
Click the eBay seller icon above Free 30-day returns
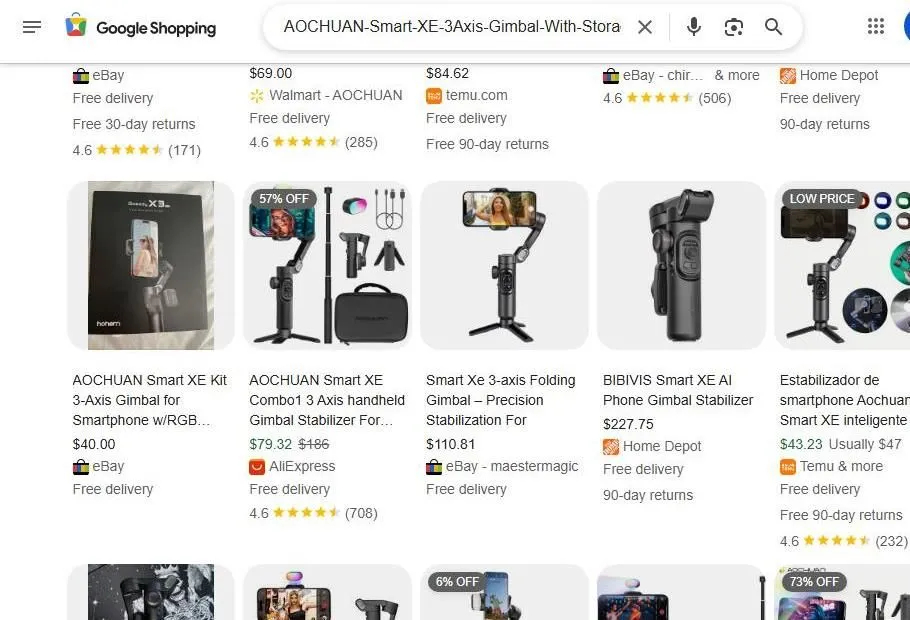[x=81, y=75]
